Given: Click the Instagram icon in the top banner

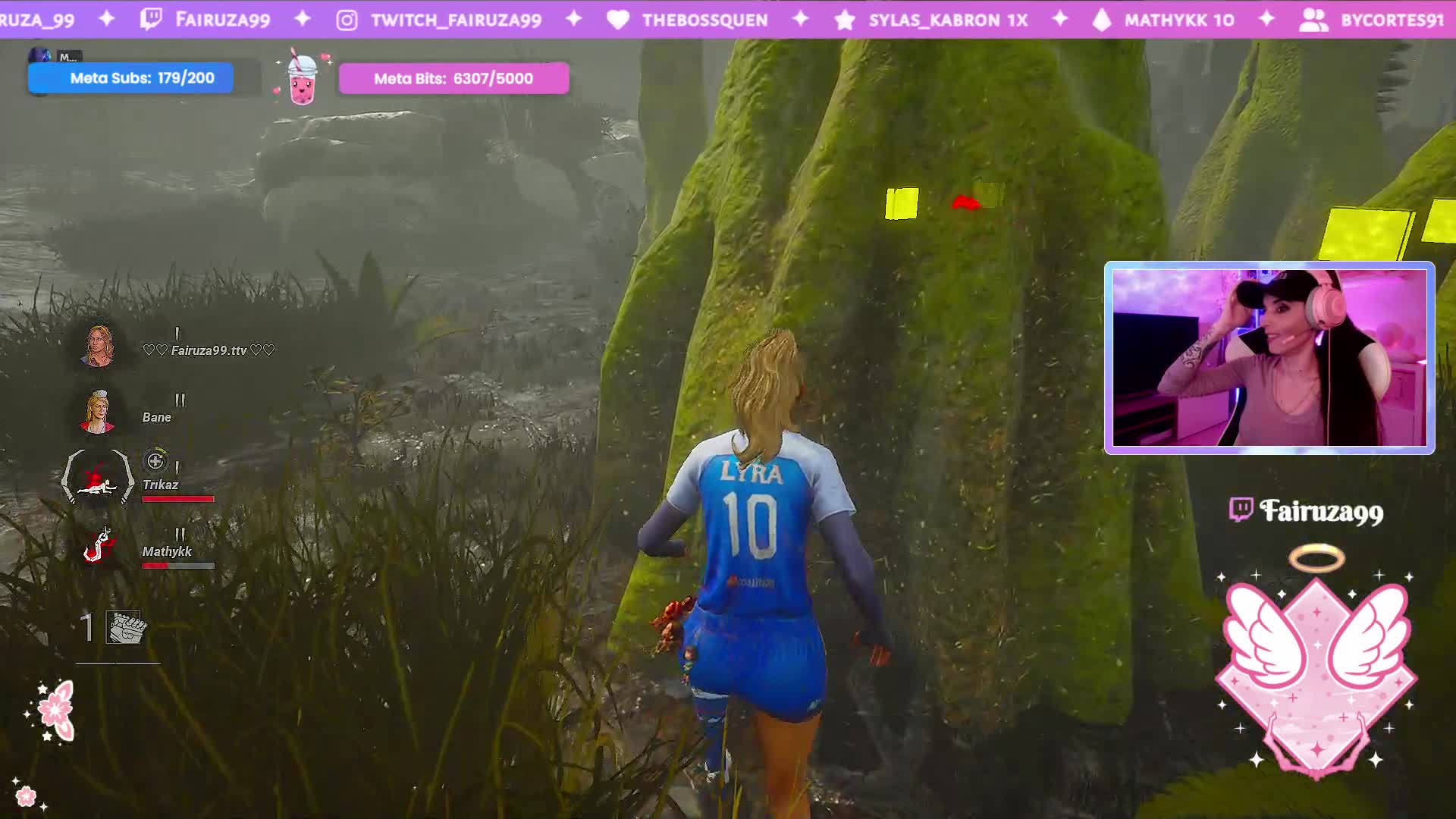Looking at the screenshot, I should click(x=347, y=20).
